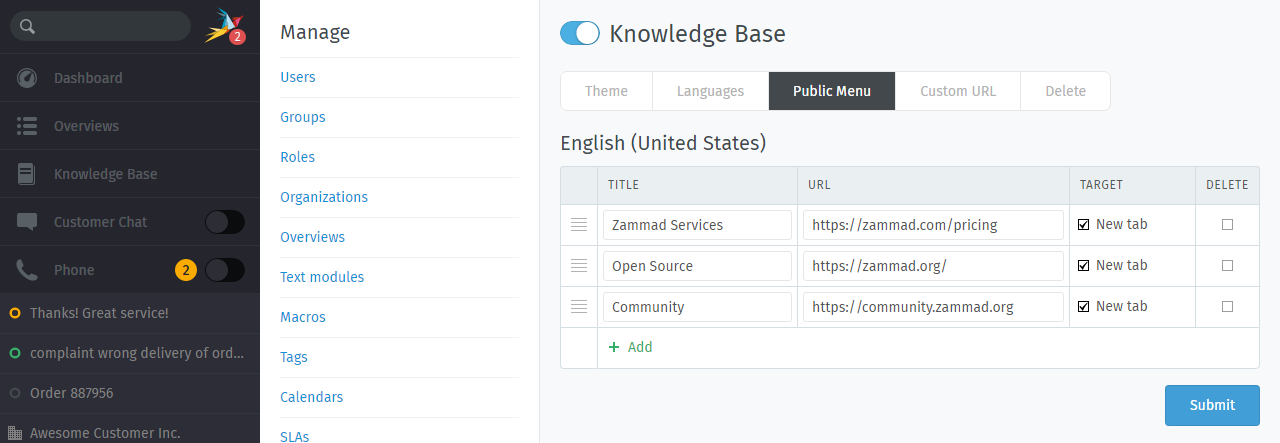
Task: Open Overviews in the dark sidebar
Action: tap(130, 126)
